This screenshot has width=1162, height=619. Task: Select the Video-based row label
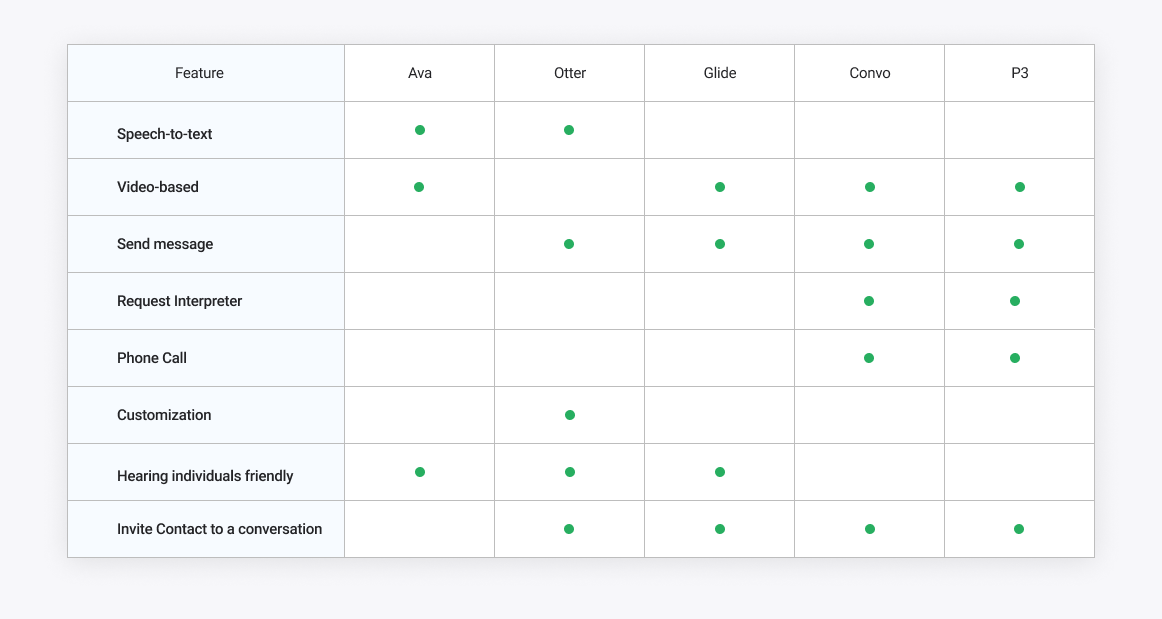tap(158, 187)
